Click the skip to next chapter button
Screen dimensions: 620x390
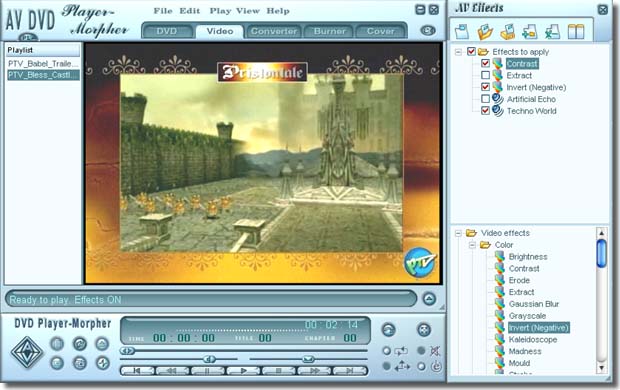click(x=350, y=371)
